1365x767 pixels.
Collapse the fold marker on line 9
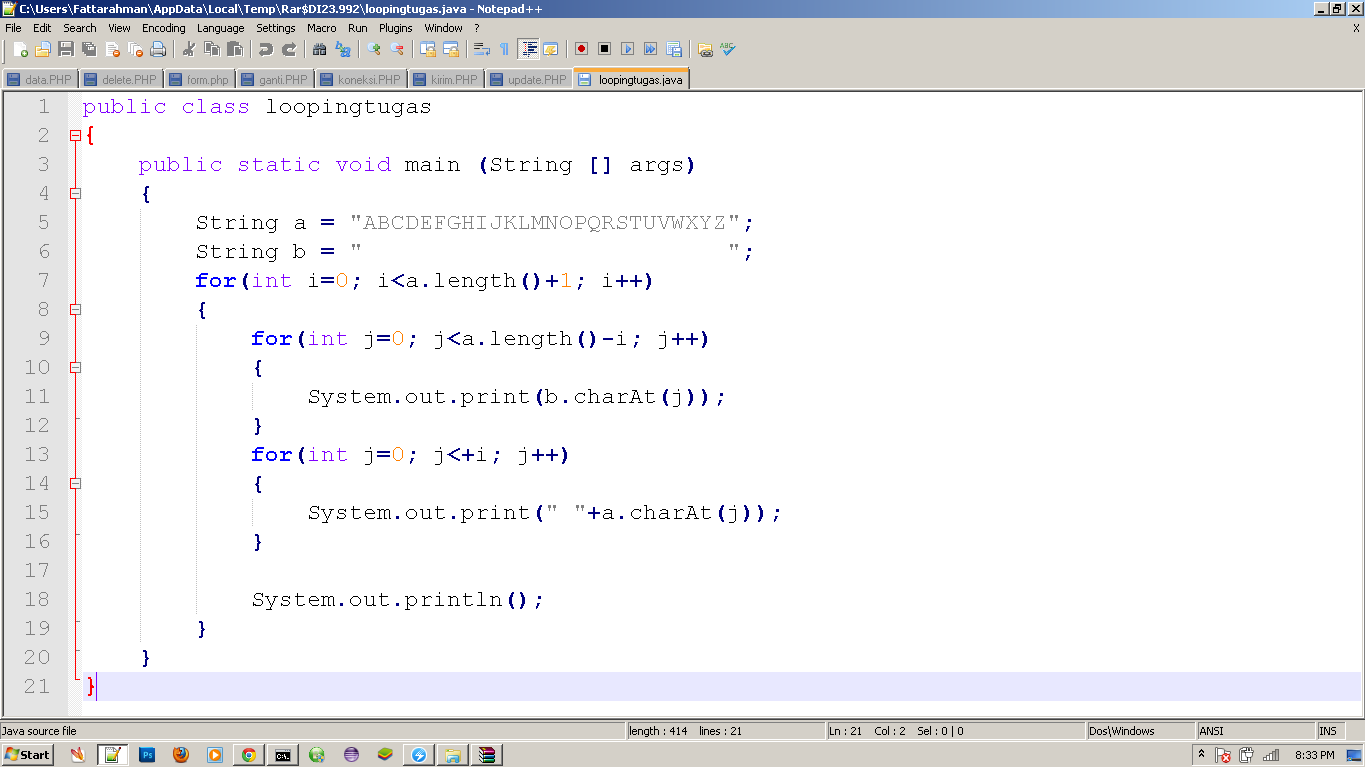[x=76, y=367]
